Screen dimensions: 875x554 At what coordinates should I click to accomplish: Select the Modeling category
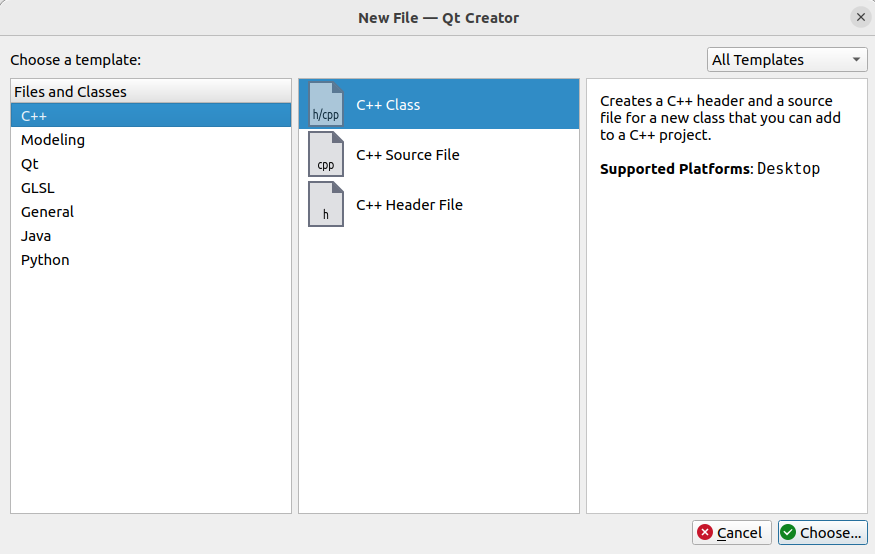coord(53,140)
